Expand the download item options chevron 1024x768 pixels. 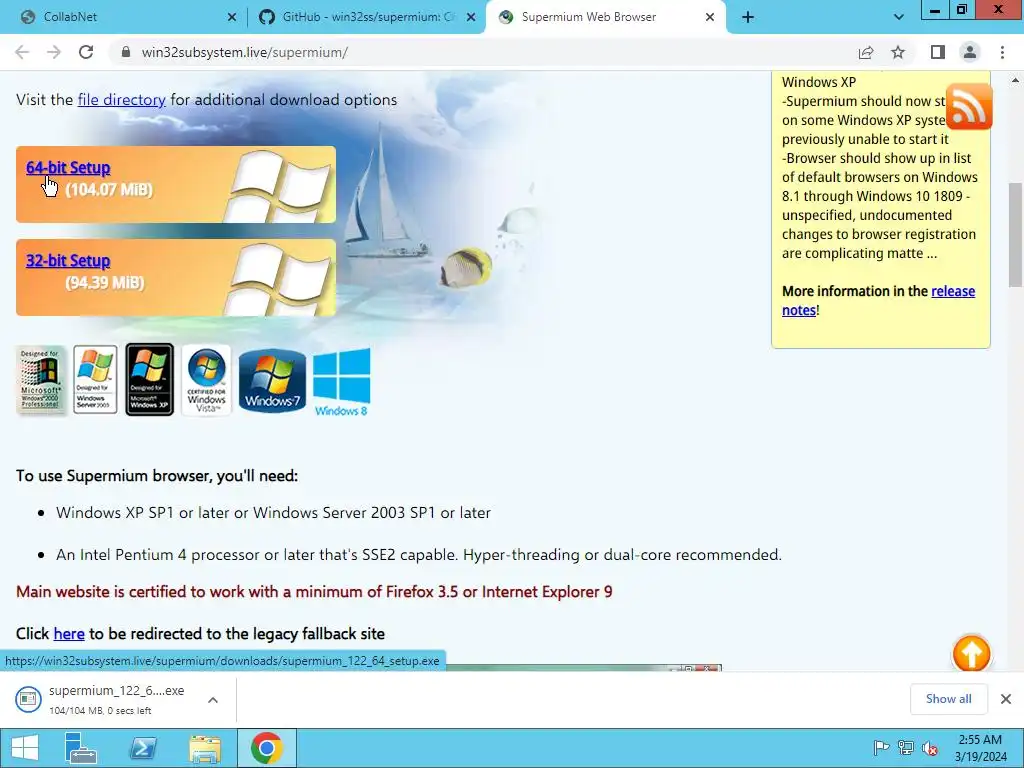213,699
